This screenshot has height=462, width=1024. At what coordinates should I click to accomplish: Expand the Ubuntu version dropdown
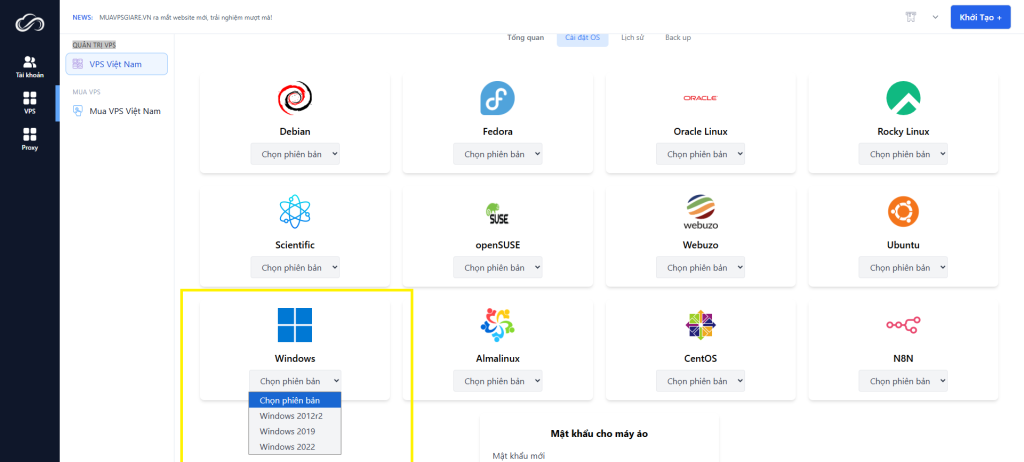[x=903, y=267]
